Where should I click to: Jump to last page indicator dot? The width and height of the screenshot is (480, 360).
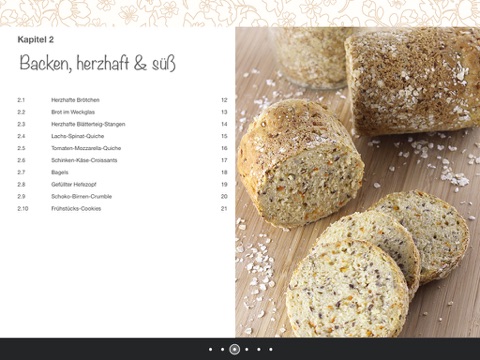(x=271, y=349)
